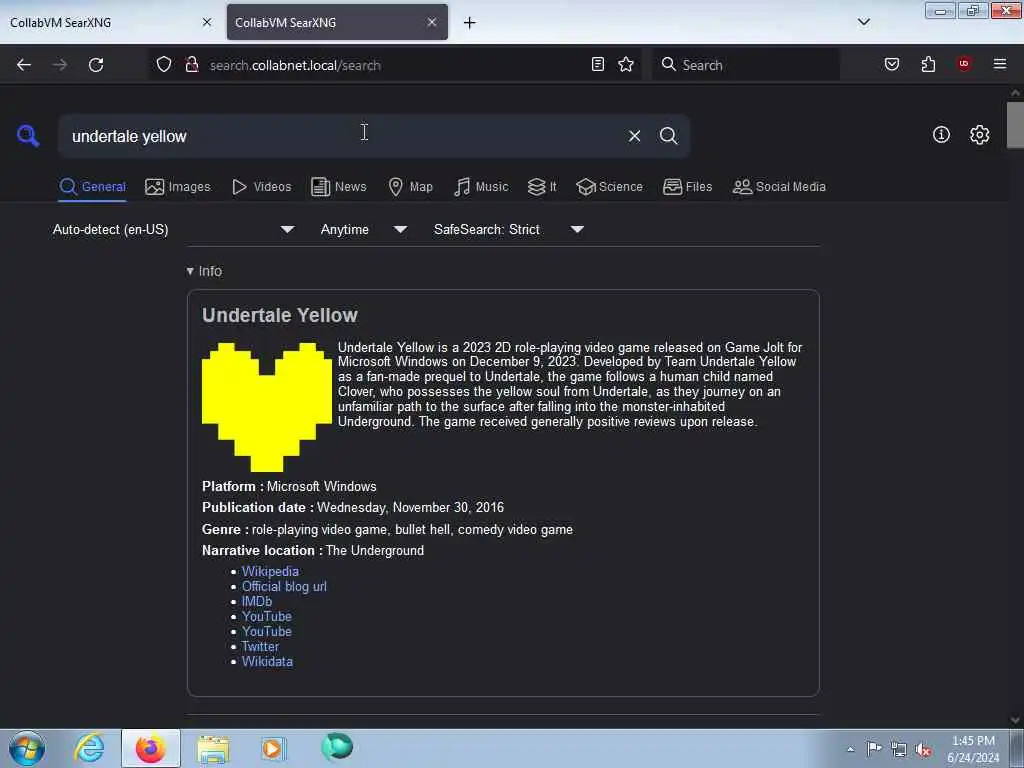Show hidden tray icons arrow
Screen dimensions: 1024x768
click(850, 749)
